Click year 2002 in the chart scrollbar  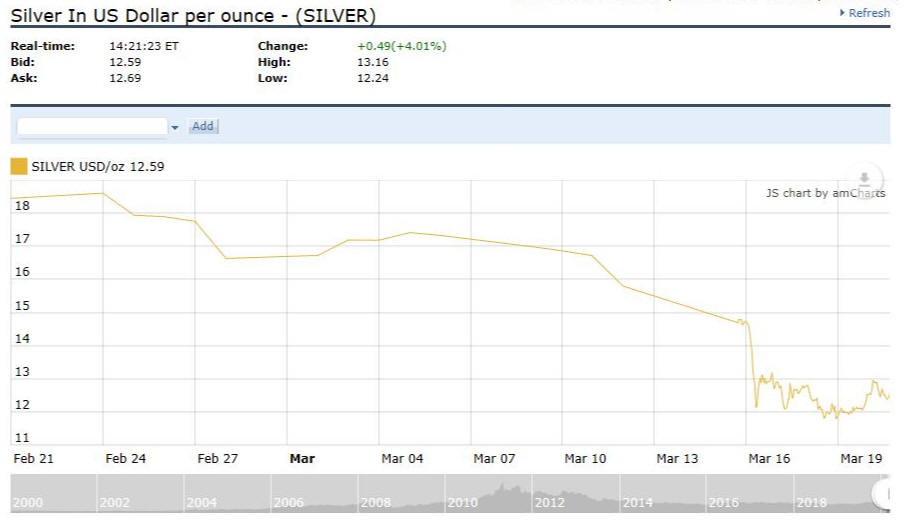click(115, 503)
